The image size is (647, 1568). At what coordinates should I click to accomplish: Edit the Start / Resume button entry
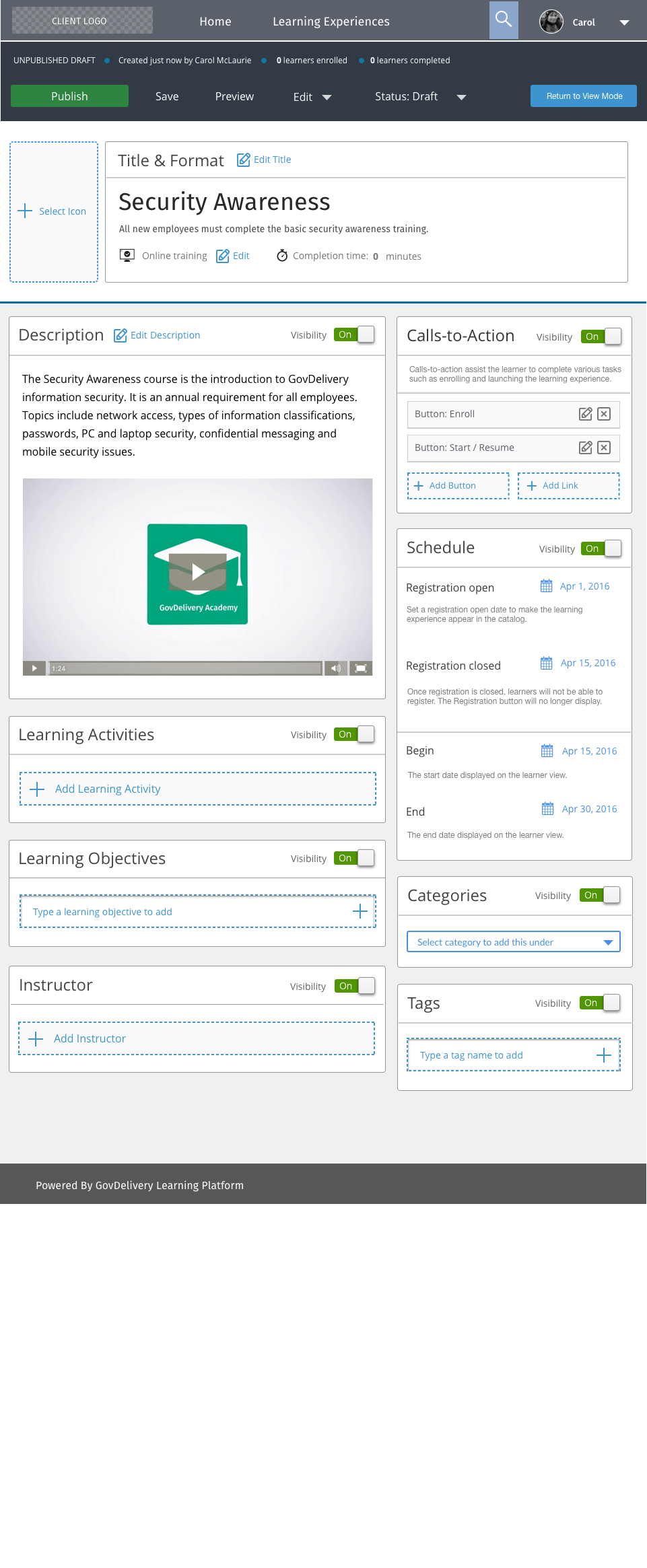[586, 448]
